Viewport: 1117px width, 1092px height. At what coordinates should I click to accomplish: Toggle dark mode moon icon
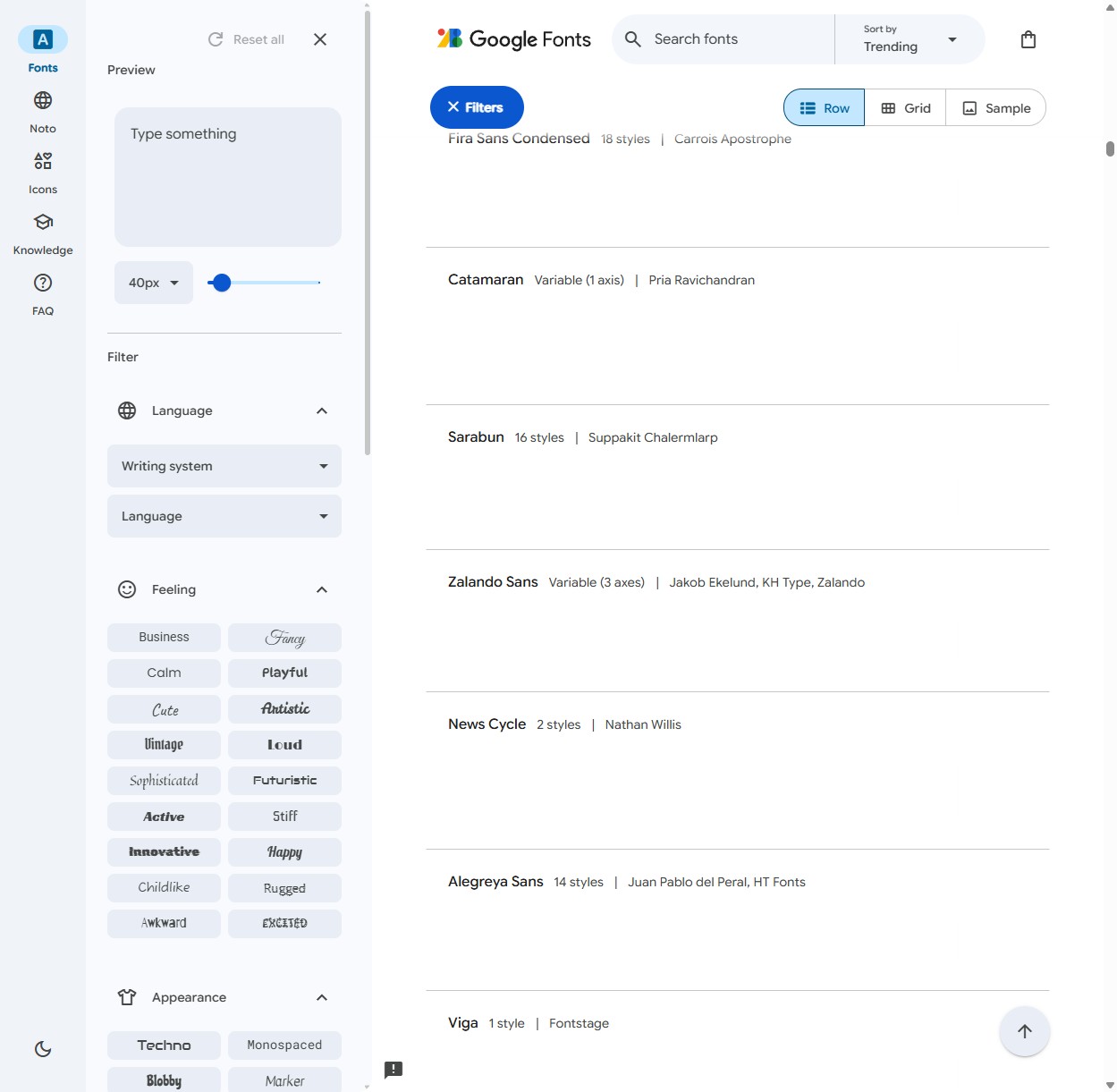pos(43,1049)
